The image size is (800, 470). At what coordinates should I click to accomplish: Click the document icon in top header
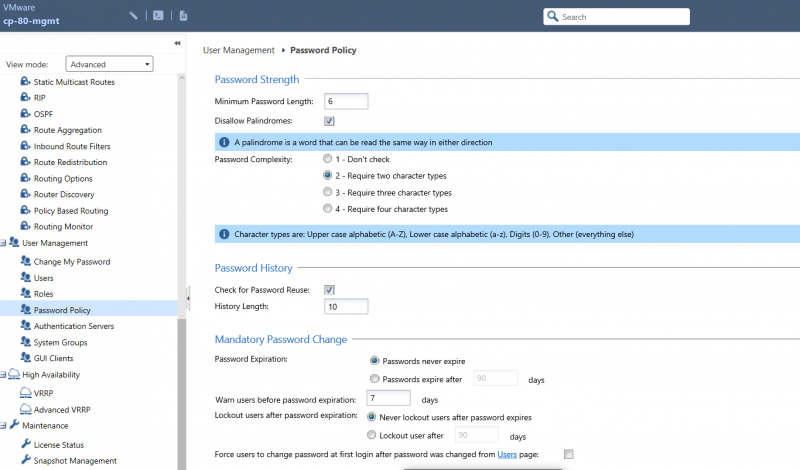click(183, 16)
